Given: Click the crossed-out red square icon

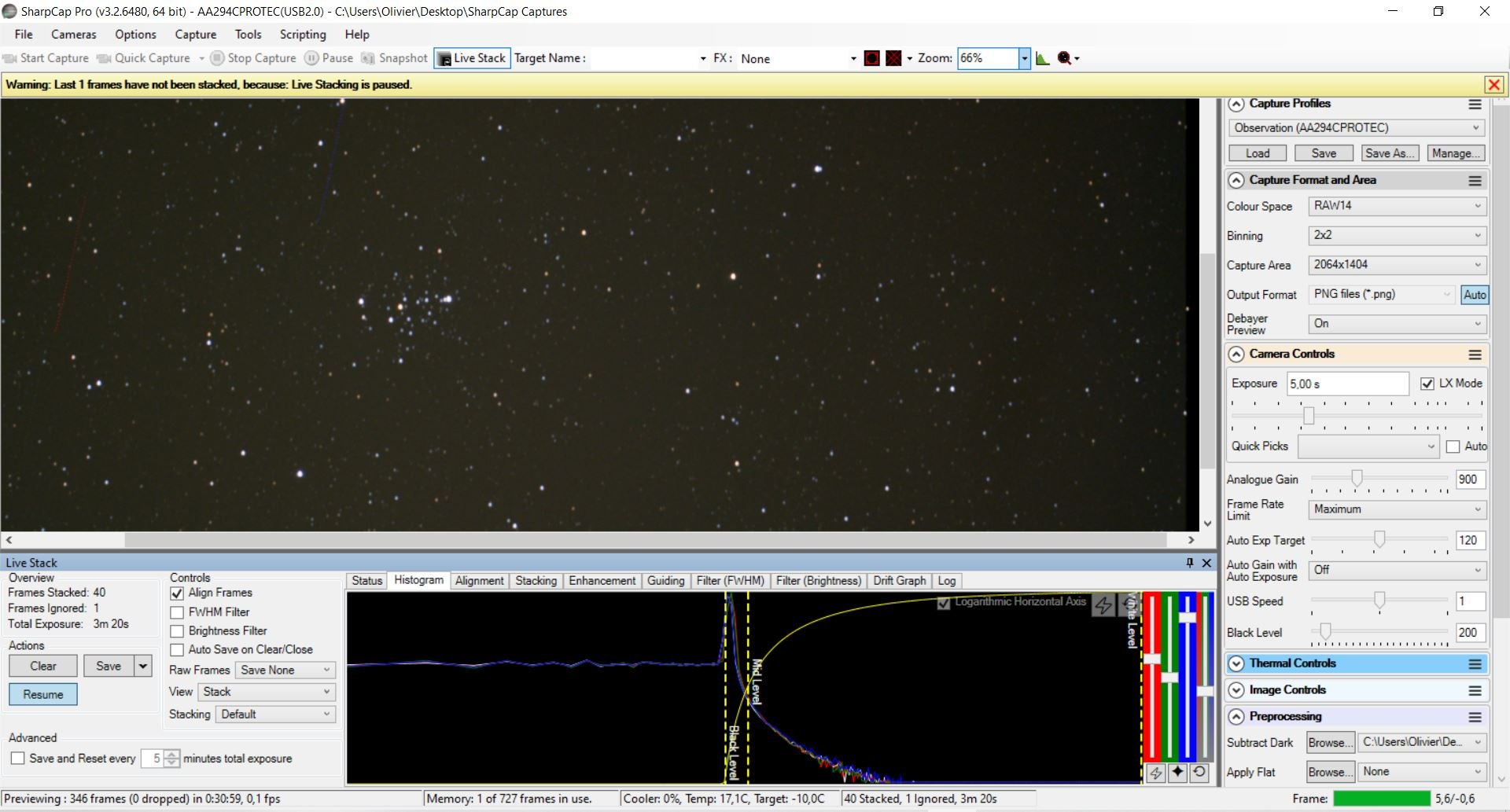Looking at the screenshot, I should coord(893,58).
